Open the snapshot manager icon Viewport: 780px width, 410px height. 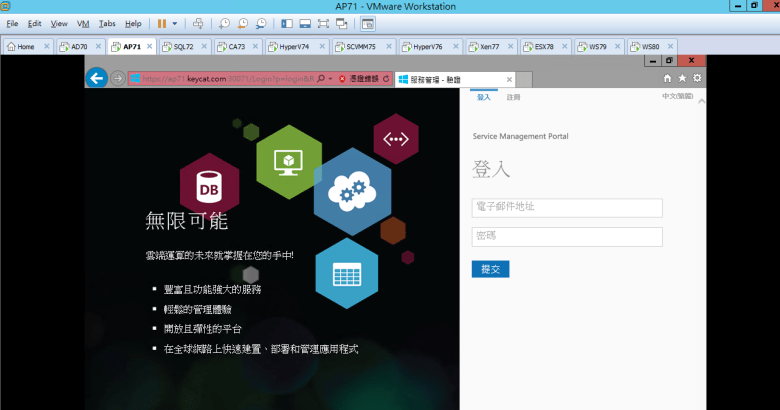(261, 22)
